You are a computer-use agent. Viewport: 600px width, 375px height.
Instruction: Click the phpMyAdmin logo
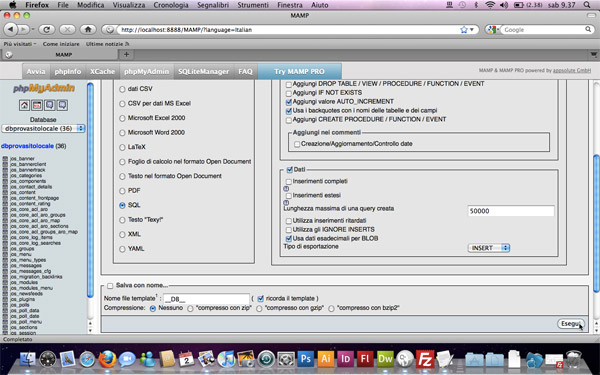point(44,88)
